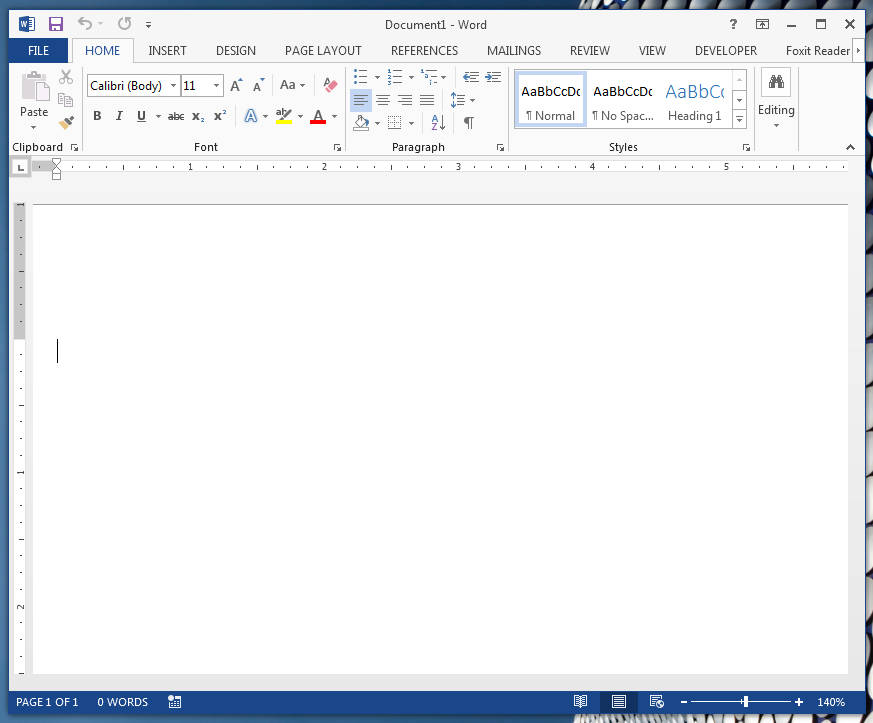Decrease font size with Shrink Font

[x=258, y=85]
